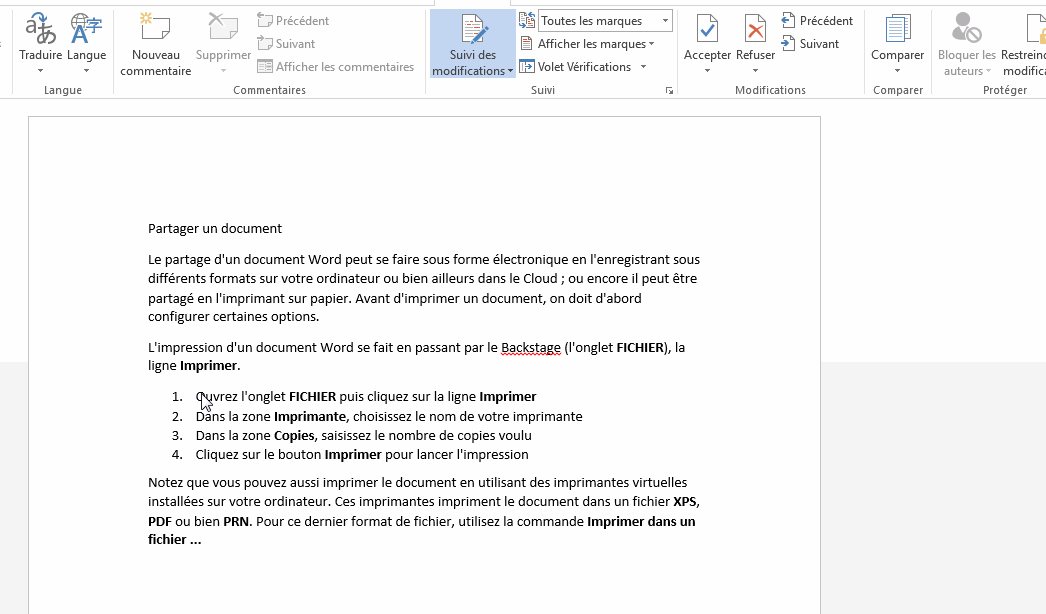The image size is (1046, 614).
Task: Open the Volet Vérifications dropdown arrow
Action: click(644, 67)
